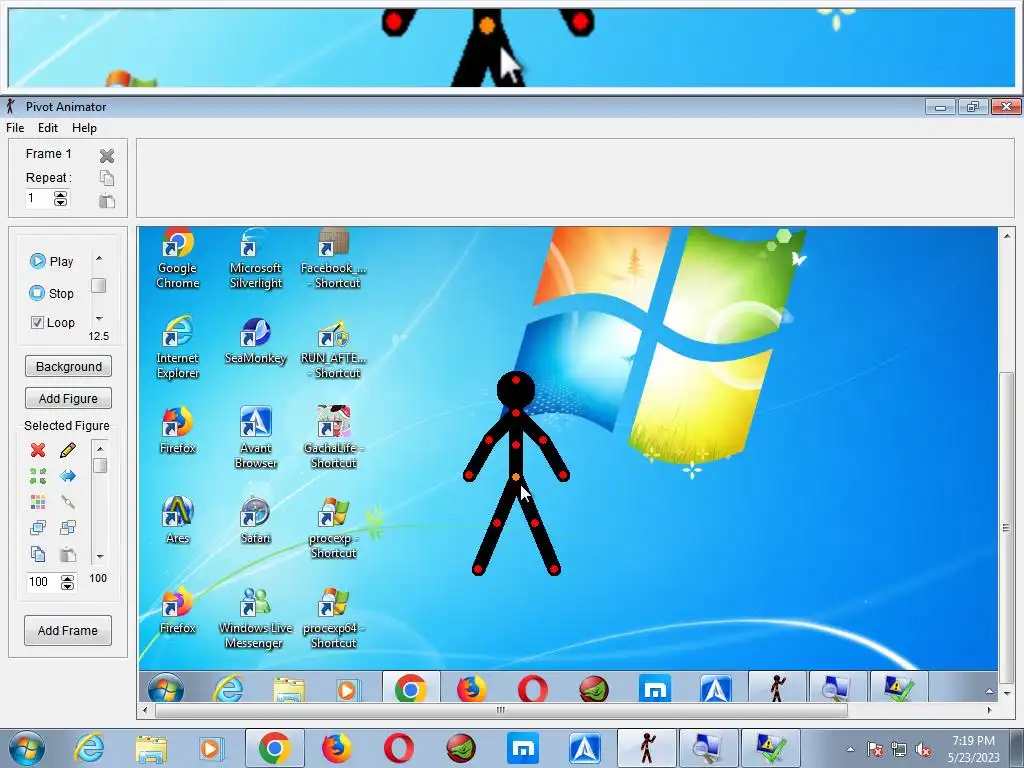This screenshot has width=1024, height=768.
Task: Delete the selected figure with red X
Action: pyautogui.click(x=38, y=450)
